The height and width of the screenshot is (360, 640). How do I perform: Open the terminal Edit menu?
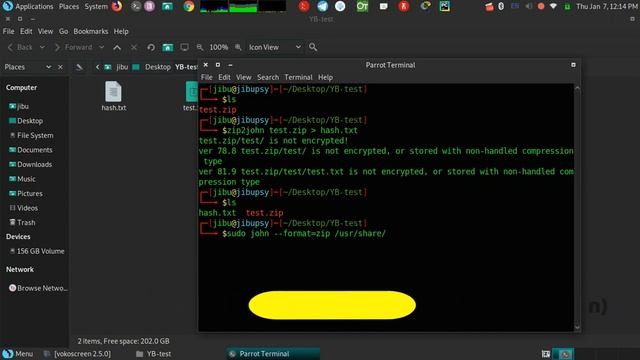(224, 77)
